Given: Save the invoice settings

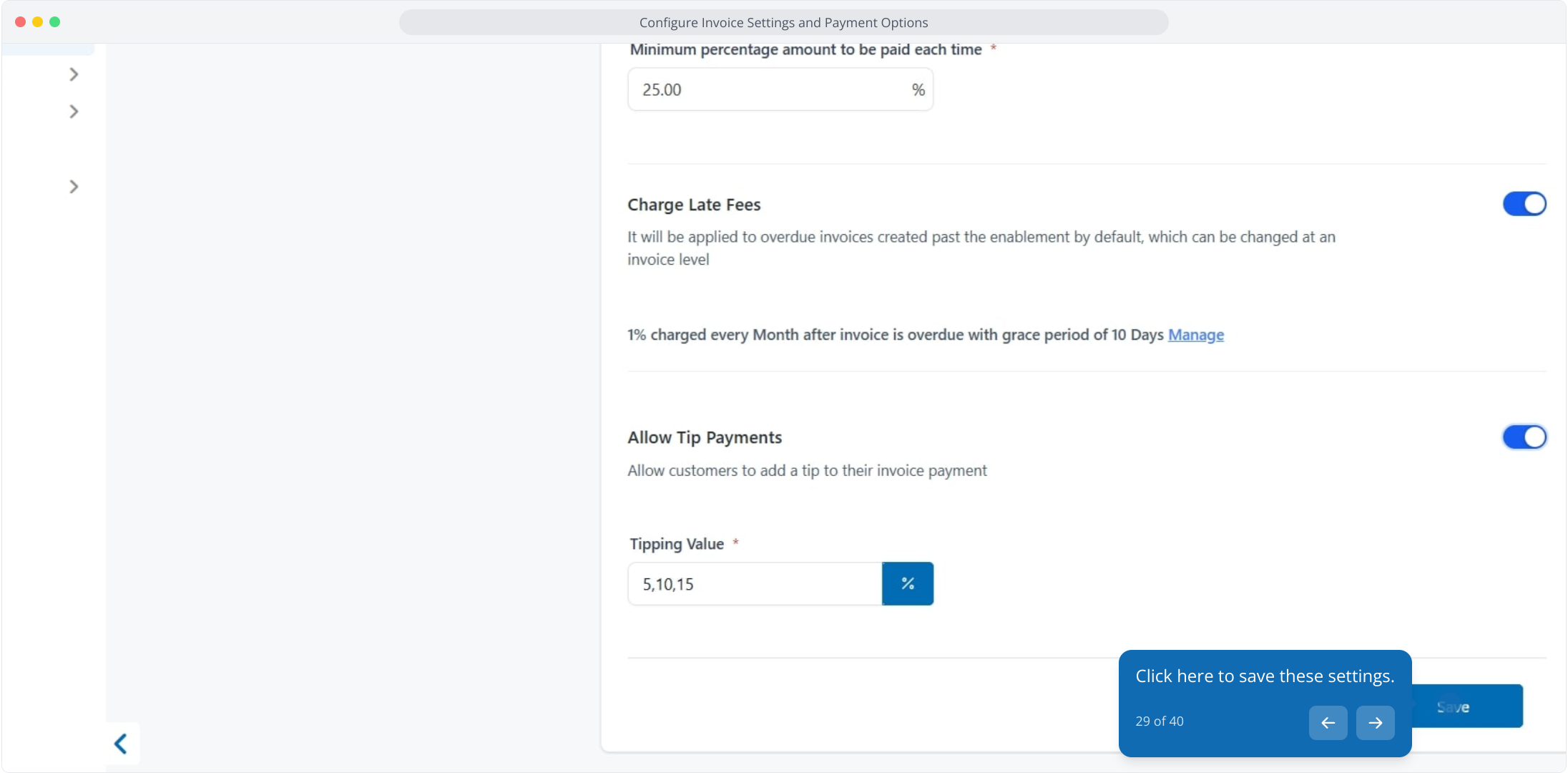Looking at the screenshot, I should coord(1466,707).
